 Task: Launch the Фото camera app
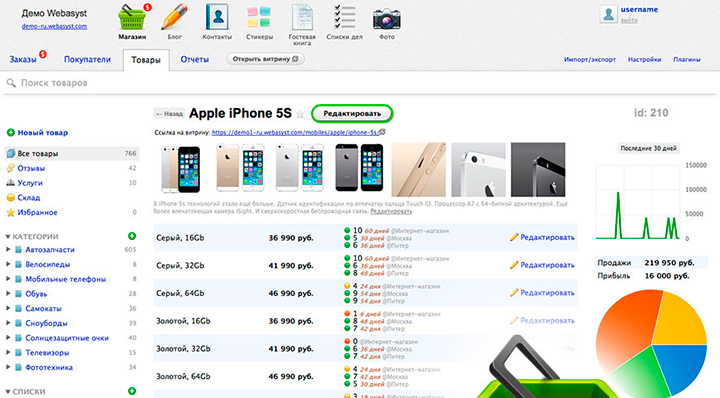pos(387,22)
